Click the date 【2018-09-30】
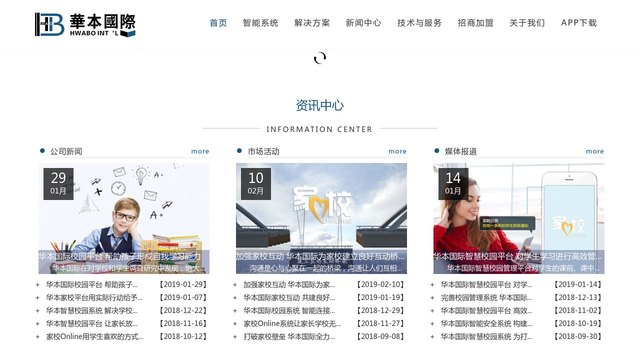Viewport: 640px width, 360px height. (578, 337)
